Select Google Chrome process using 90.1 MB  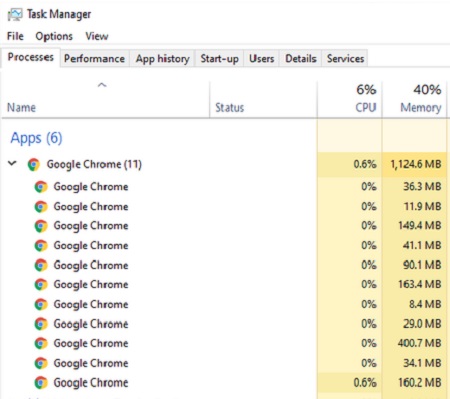(91, 265)
